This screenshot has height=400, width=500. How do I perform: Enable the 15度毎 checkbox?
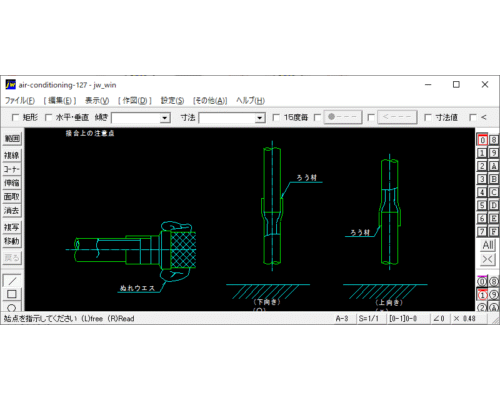tap(276, 117)
